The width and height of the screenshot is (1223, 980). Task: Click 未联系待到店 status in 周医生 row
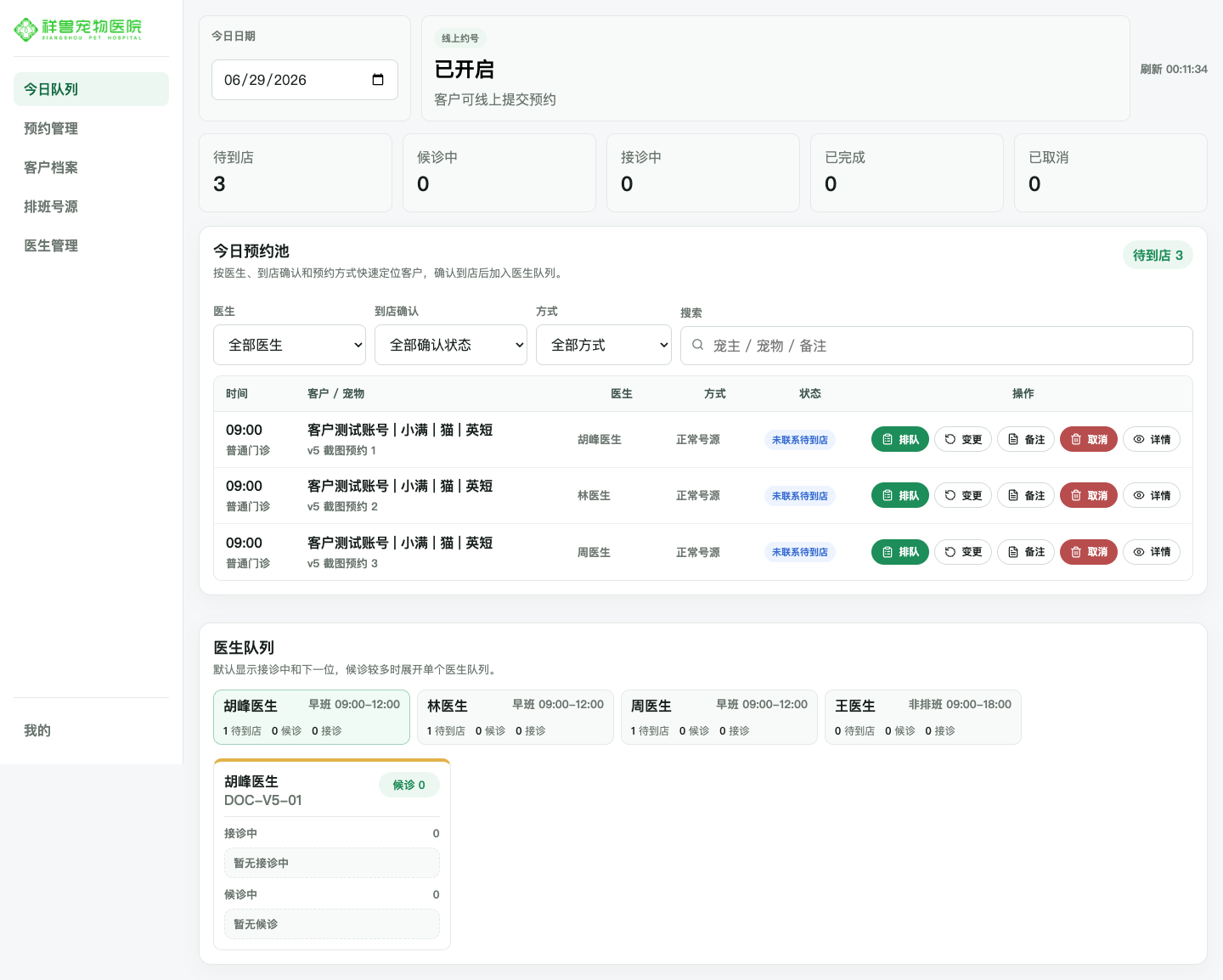coord(800,552)
